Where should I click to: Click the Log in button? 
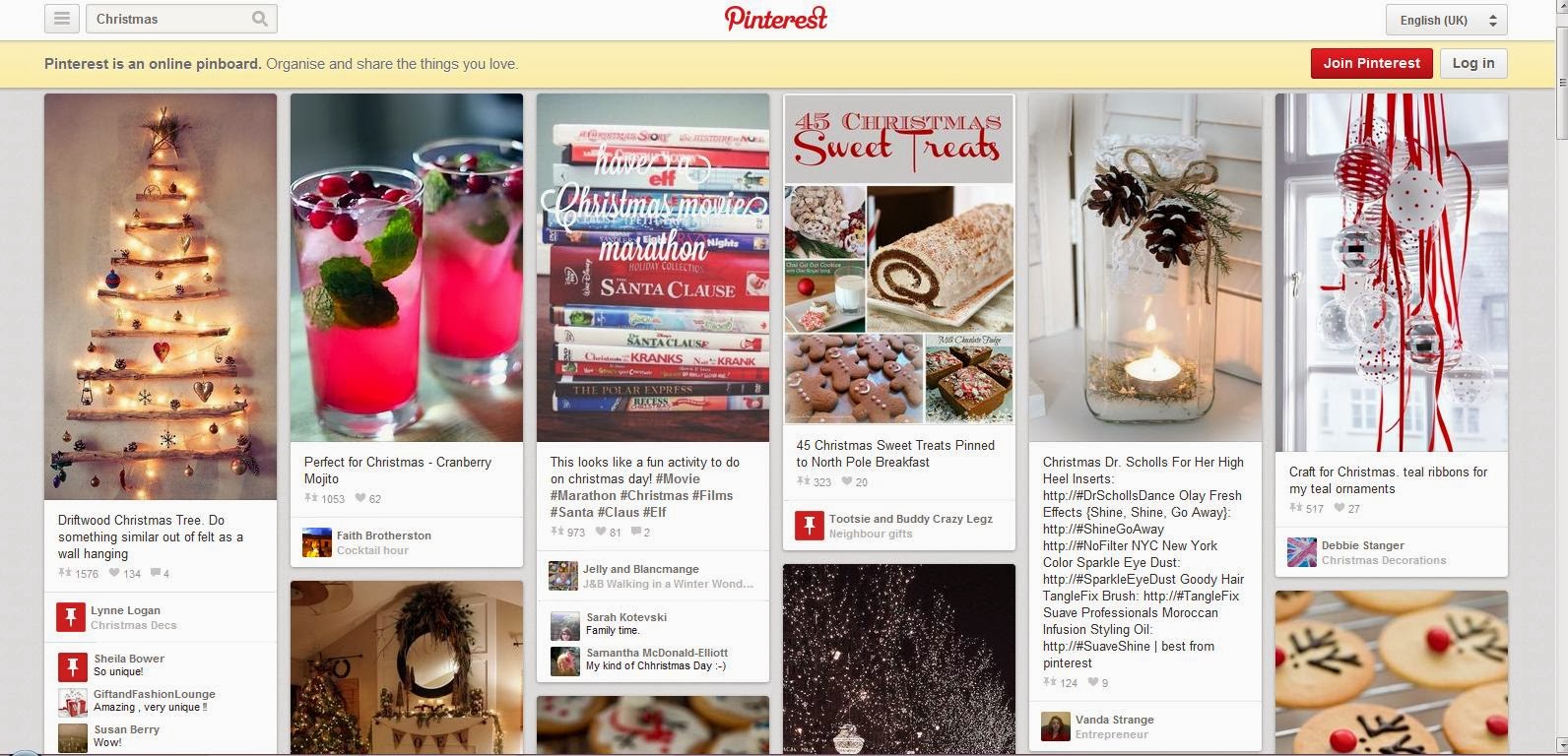click(x=1473, y=63)
